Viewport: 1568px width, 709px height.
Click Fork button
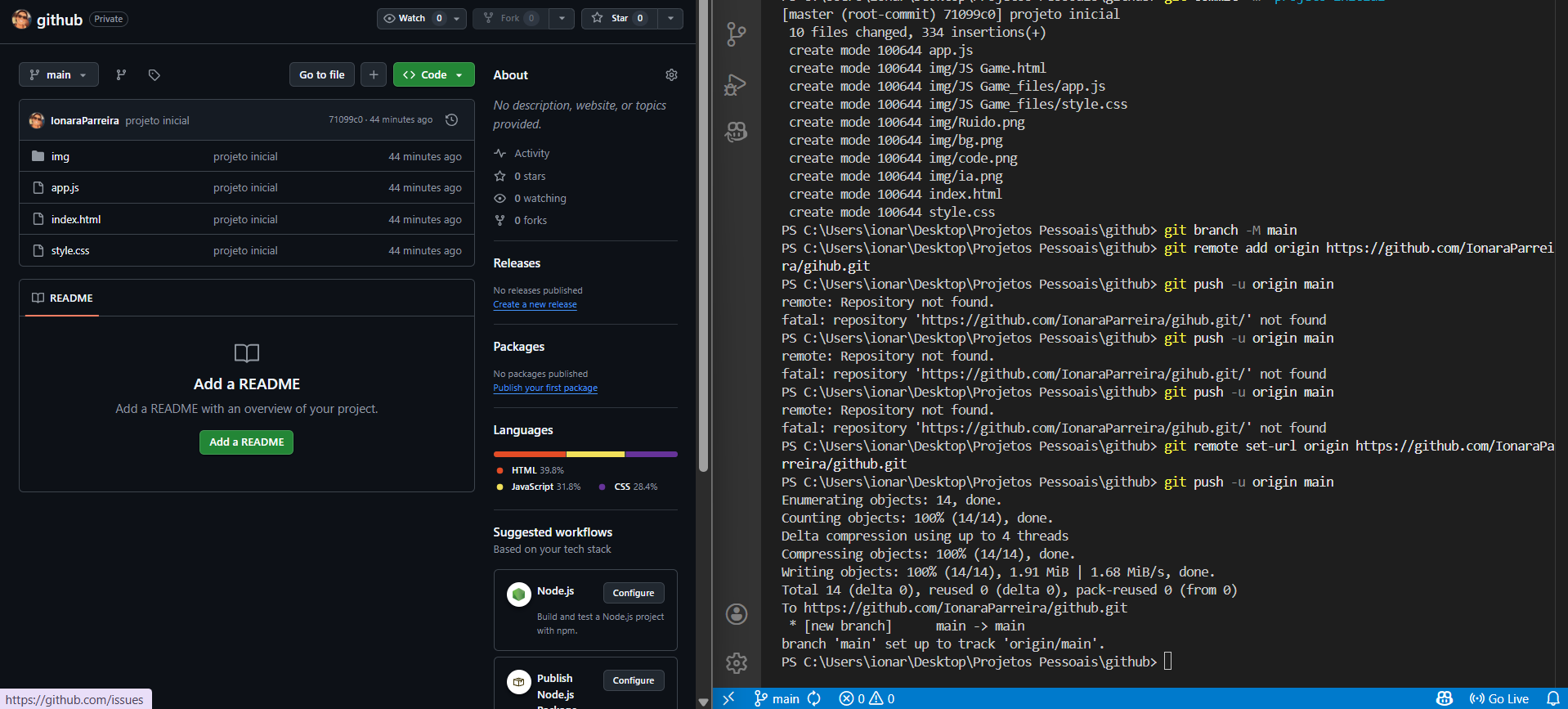coord(511,18)
